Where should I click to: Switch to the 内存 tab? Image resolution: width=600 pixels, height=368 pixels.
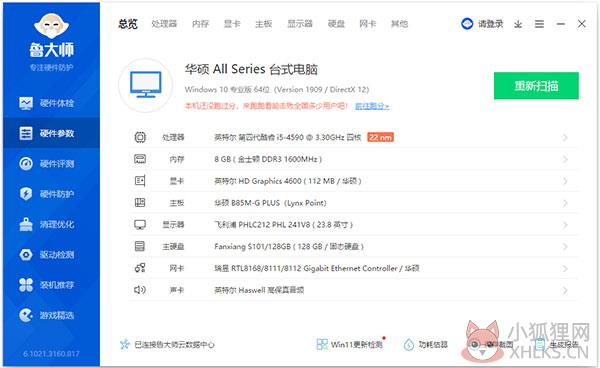pyautogui.click(x=201, y=24)
